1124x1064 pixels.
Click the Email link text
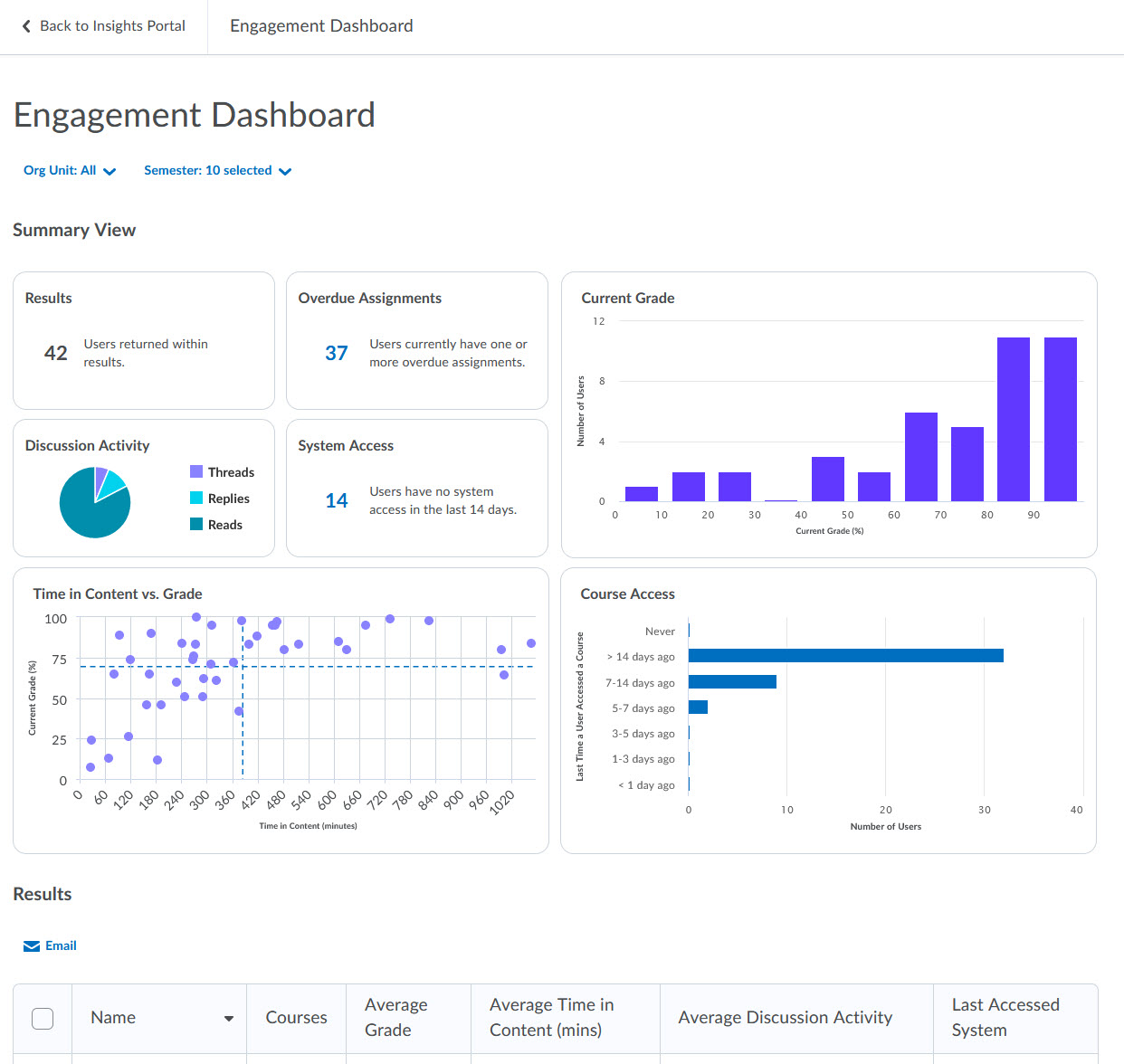pyautogui.click(x=61, y=945)
